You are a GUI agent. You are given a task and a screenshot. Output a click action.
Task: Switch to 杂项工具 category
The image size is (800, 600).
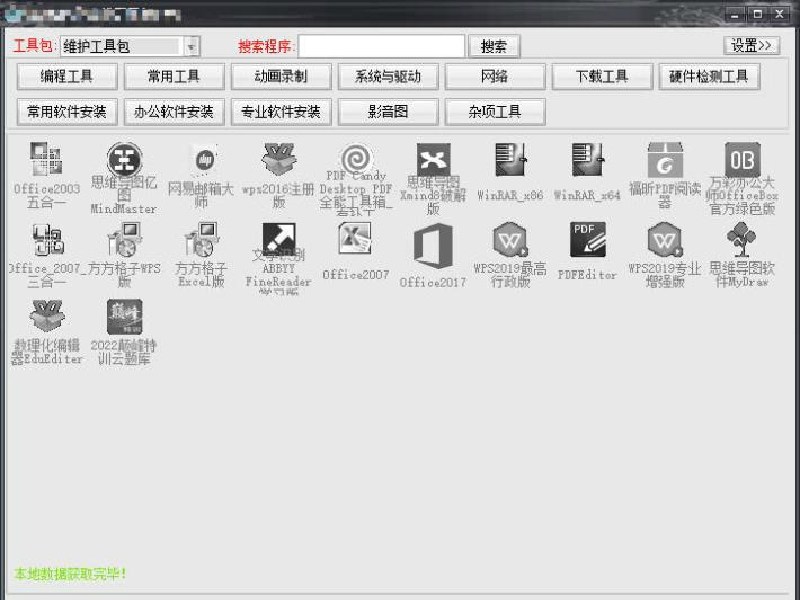(x=495, y=112)
